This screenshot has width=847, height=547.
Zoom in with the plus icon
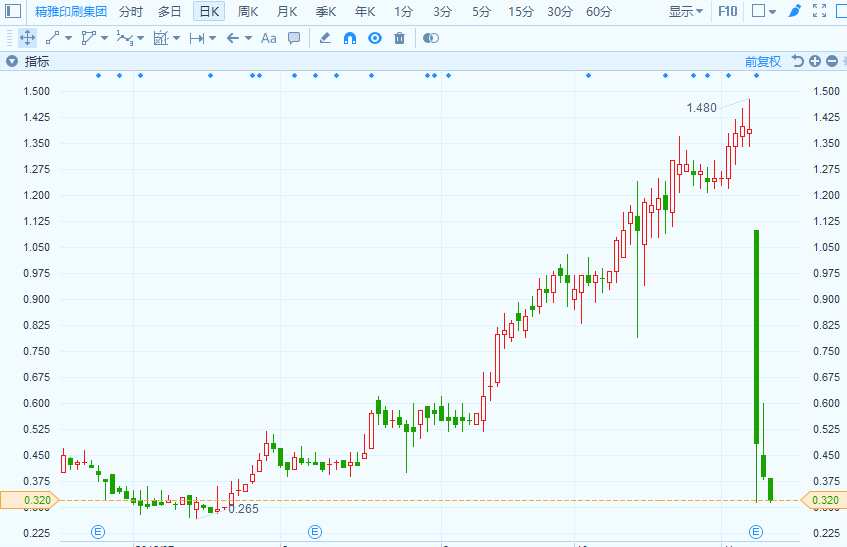click(815, 61)
